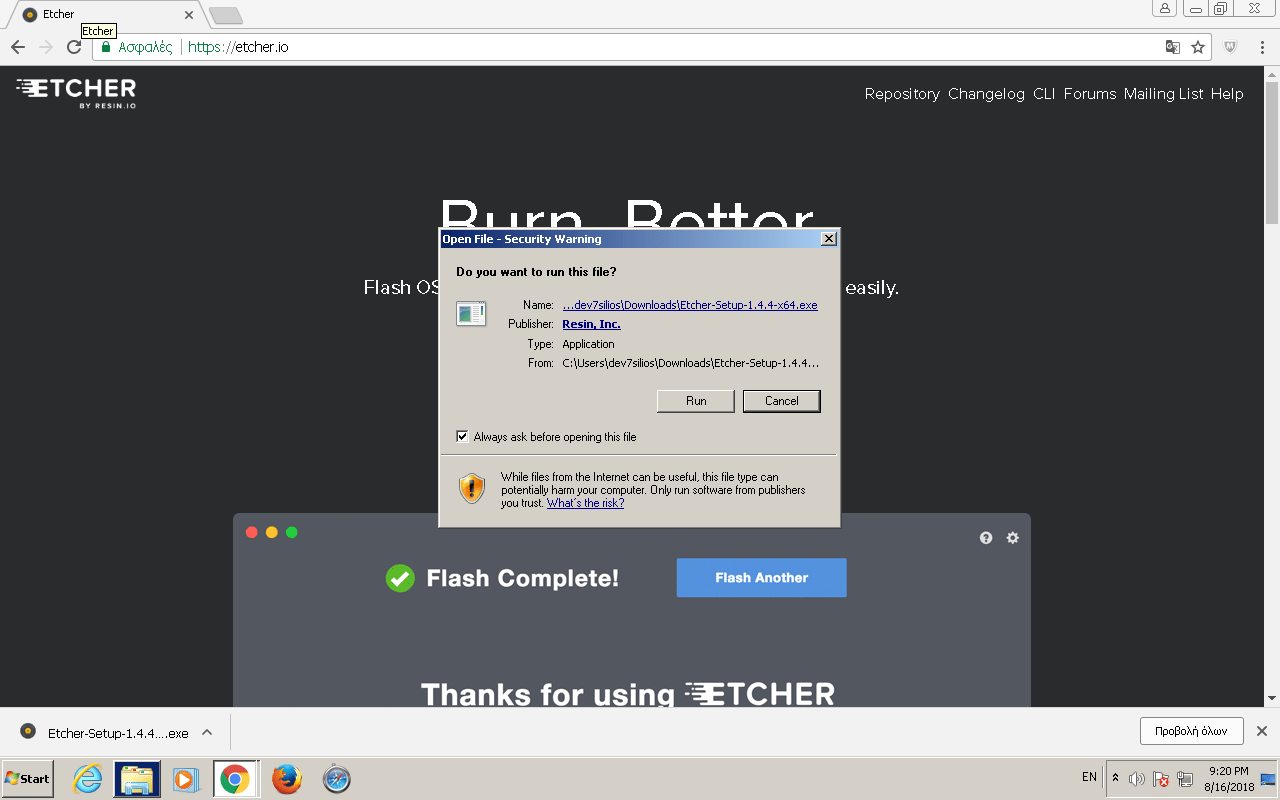Click the yellow dot in the Etcher preview window
This screenshot has width=1280, height=800.
(x=272, y=532)
